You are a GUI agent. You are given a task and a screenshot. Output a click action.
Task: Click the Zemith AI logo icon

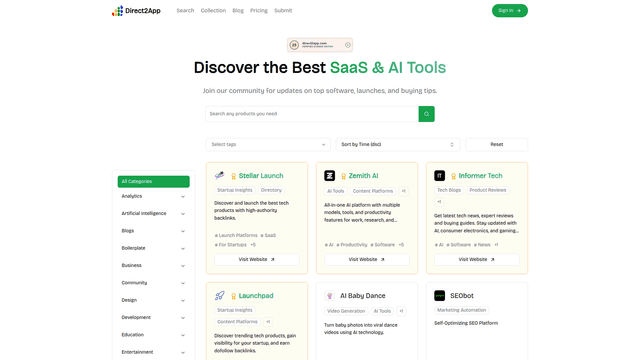[329, 176]
